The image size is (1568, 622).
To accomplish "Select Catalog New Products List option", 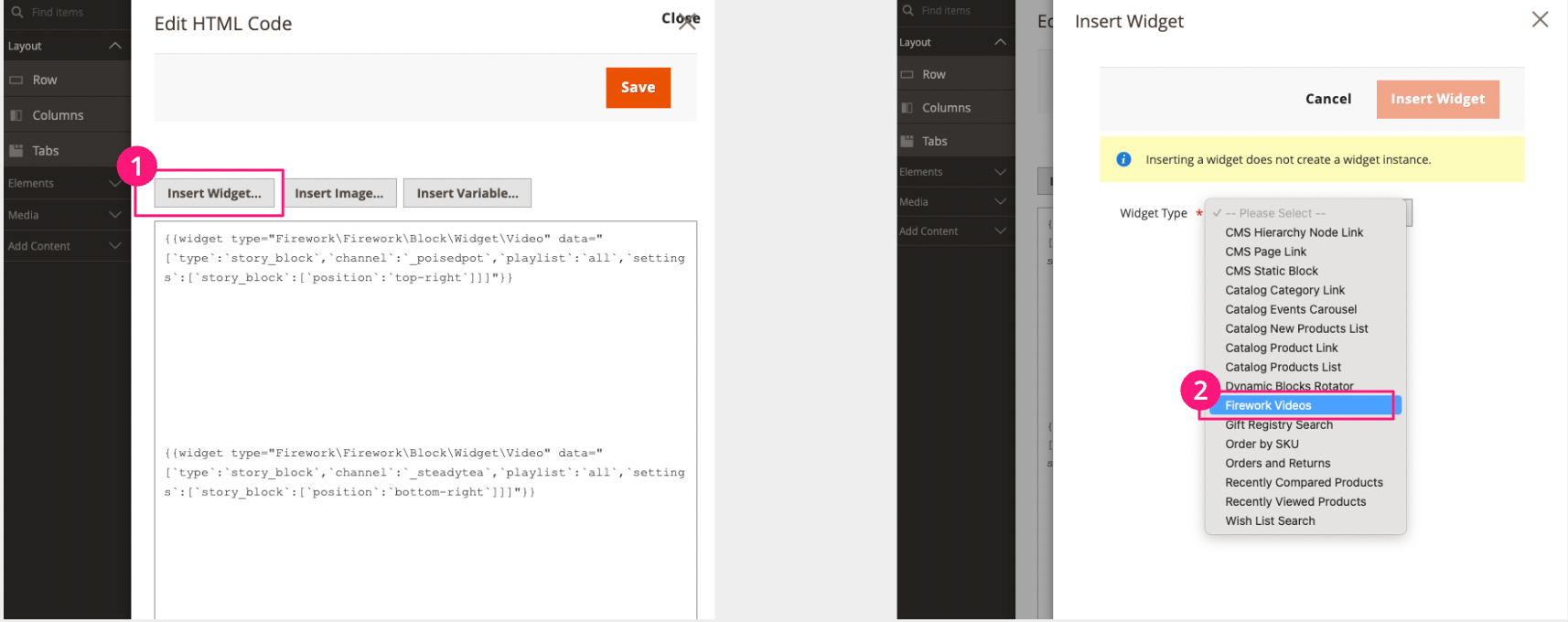I will pos(1296,328).
